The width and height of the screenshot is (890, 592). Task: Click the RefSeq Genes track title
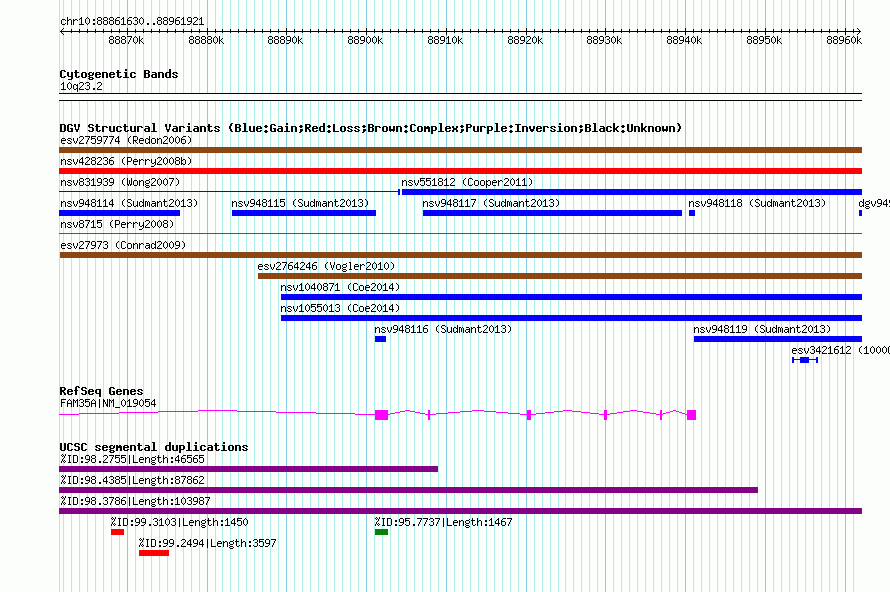point(101,391)
